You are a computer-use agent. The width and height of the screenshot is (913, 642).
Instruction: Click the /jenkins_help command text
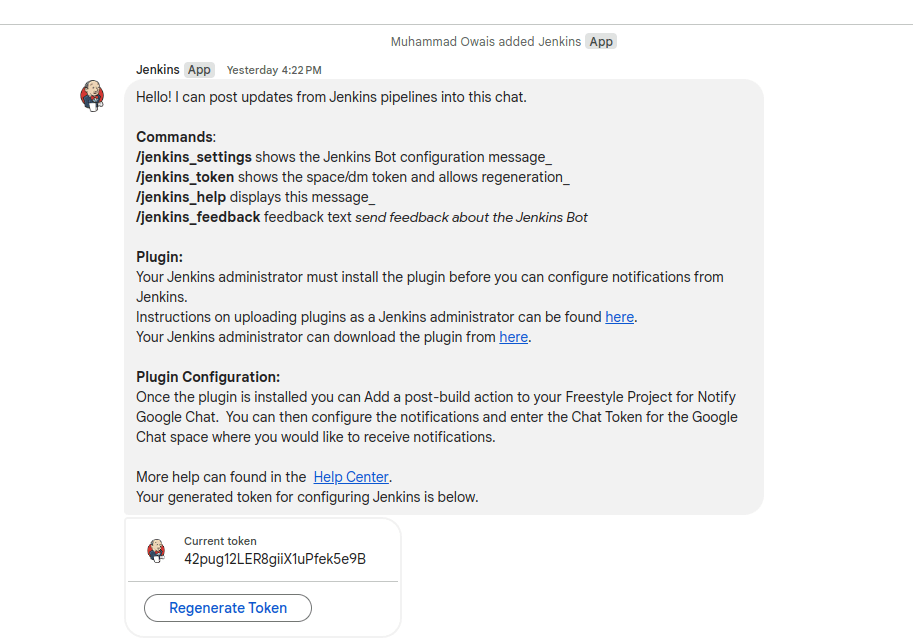point(181,197)
